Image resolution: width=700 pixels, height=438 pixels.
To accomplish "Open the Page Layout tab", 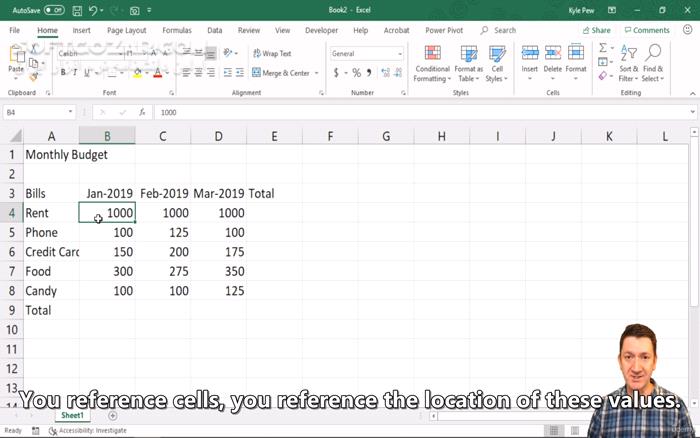I will (x=126, y=30).
